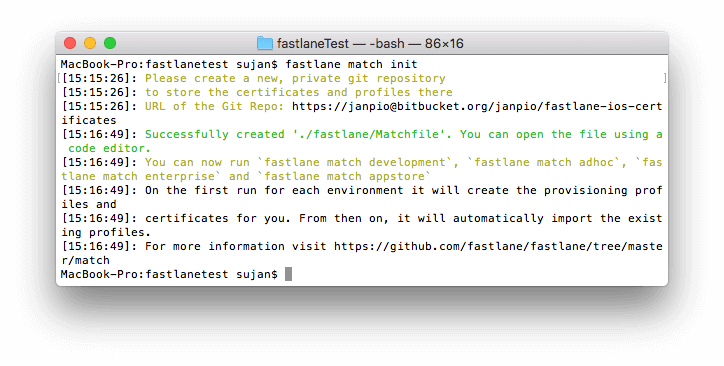Click the blue folder icon in title bar
This screenshot has width=724, height=366.
(265, 43)
